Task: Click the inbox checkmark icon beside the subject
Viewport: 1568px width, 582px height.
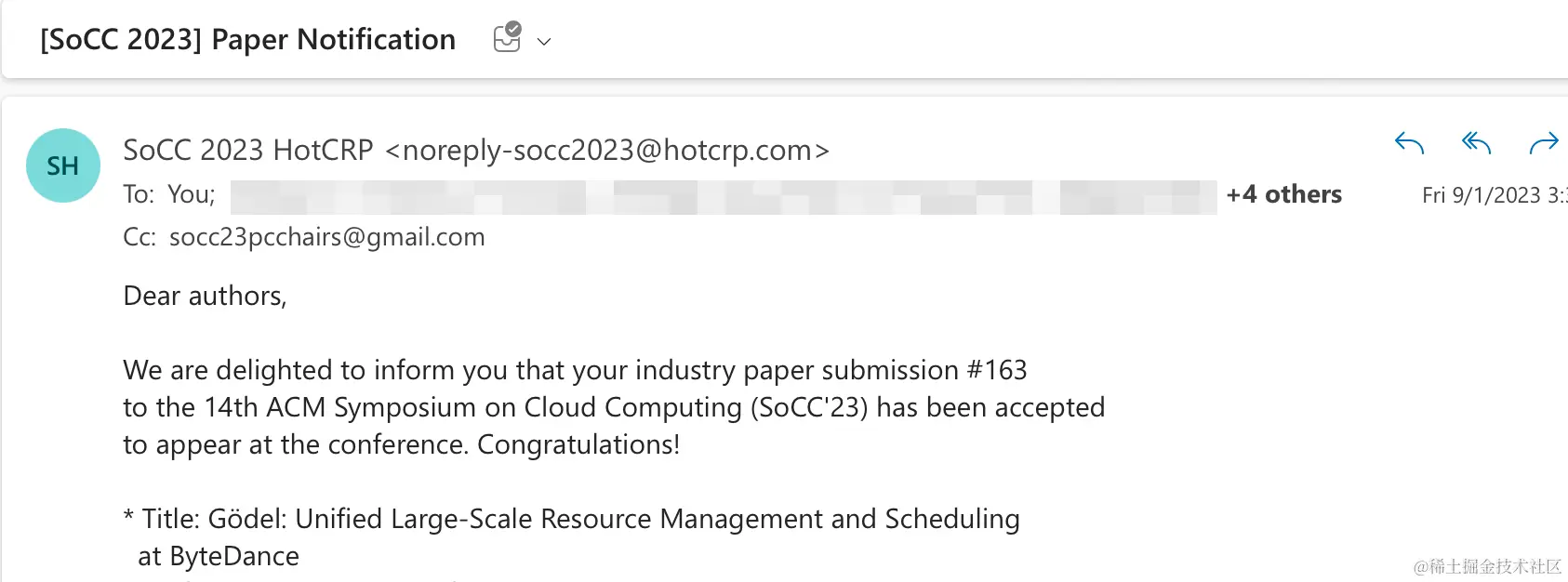Action: point(507,38)
